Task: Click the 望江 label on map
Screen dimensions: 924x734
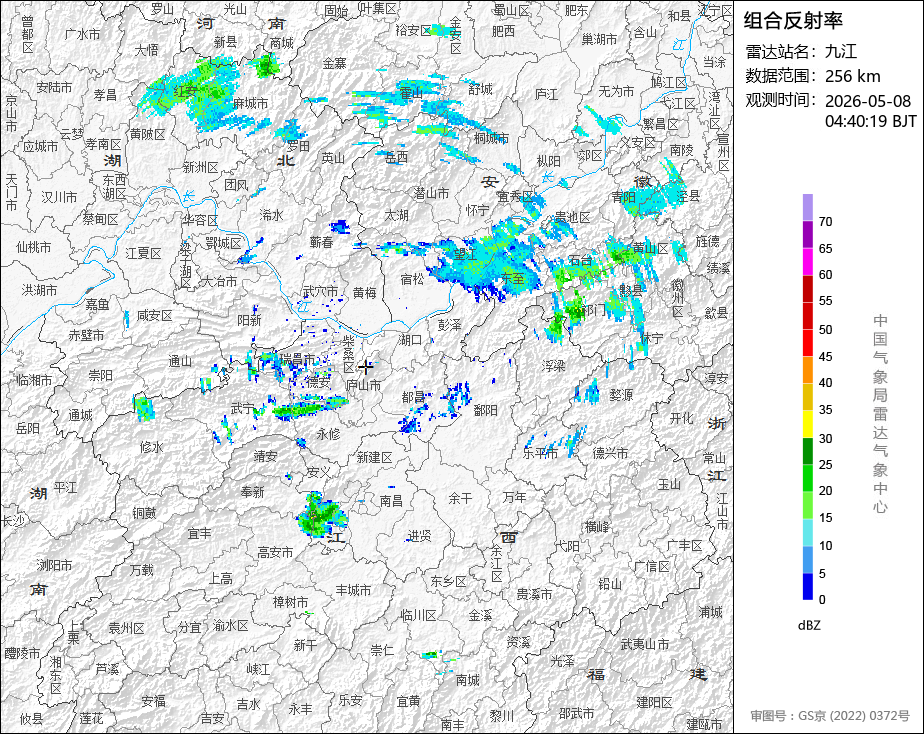Action: pyautogui.click(x=465, y=254)
